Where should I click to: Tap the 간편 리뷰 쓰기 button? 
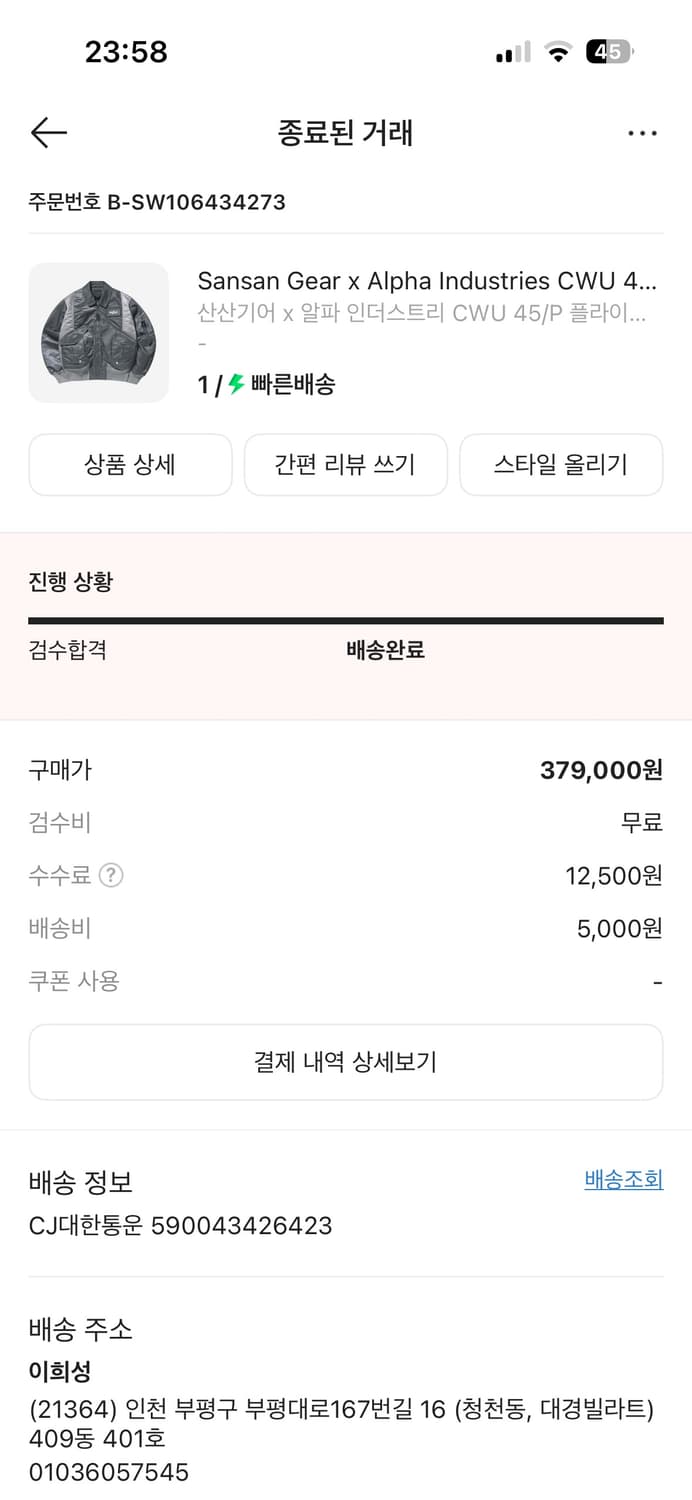click(345, 465)
